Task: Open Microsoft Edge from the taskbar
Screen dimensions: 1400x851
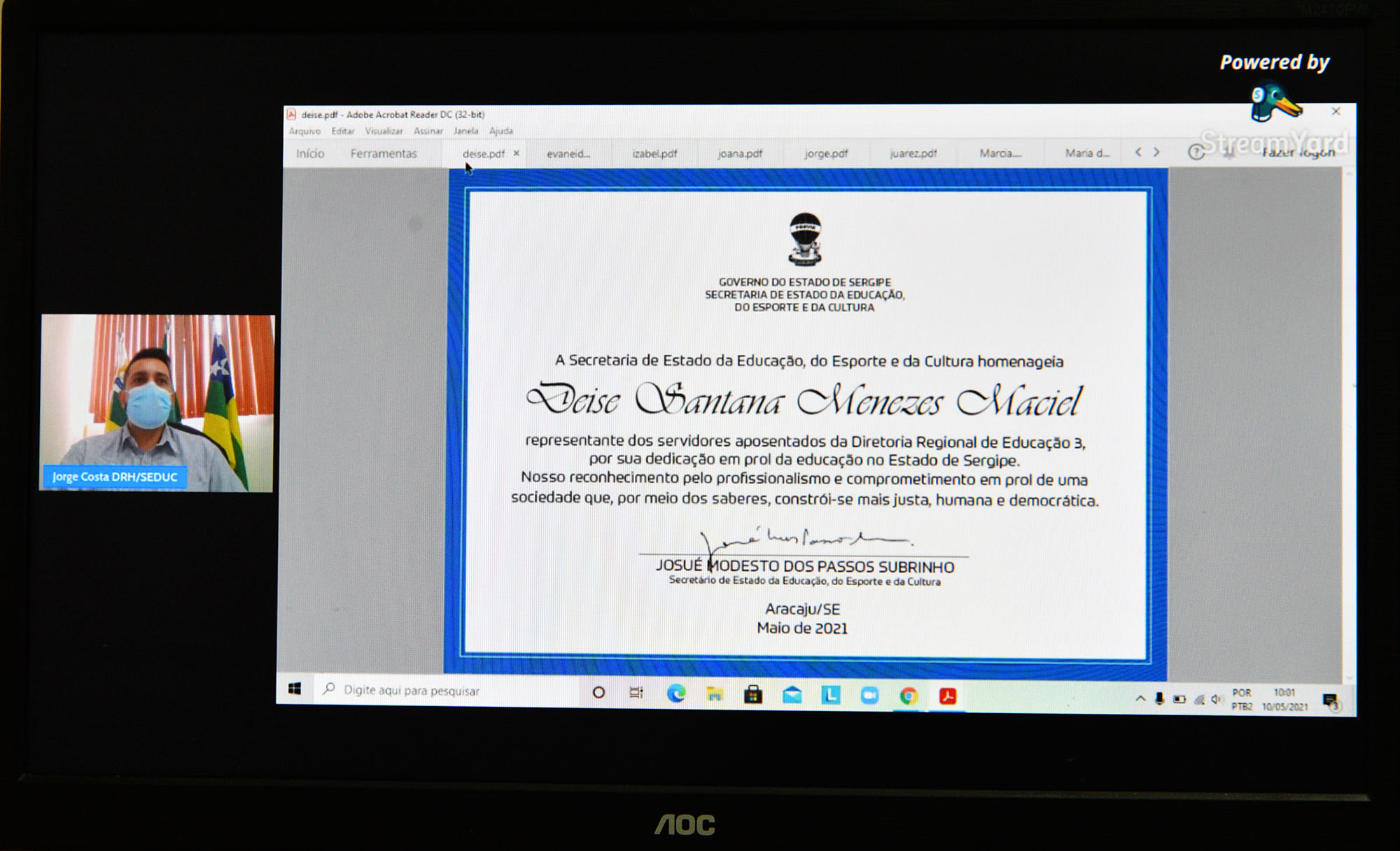Action: (676, 694)
